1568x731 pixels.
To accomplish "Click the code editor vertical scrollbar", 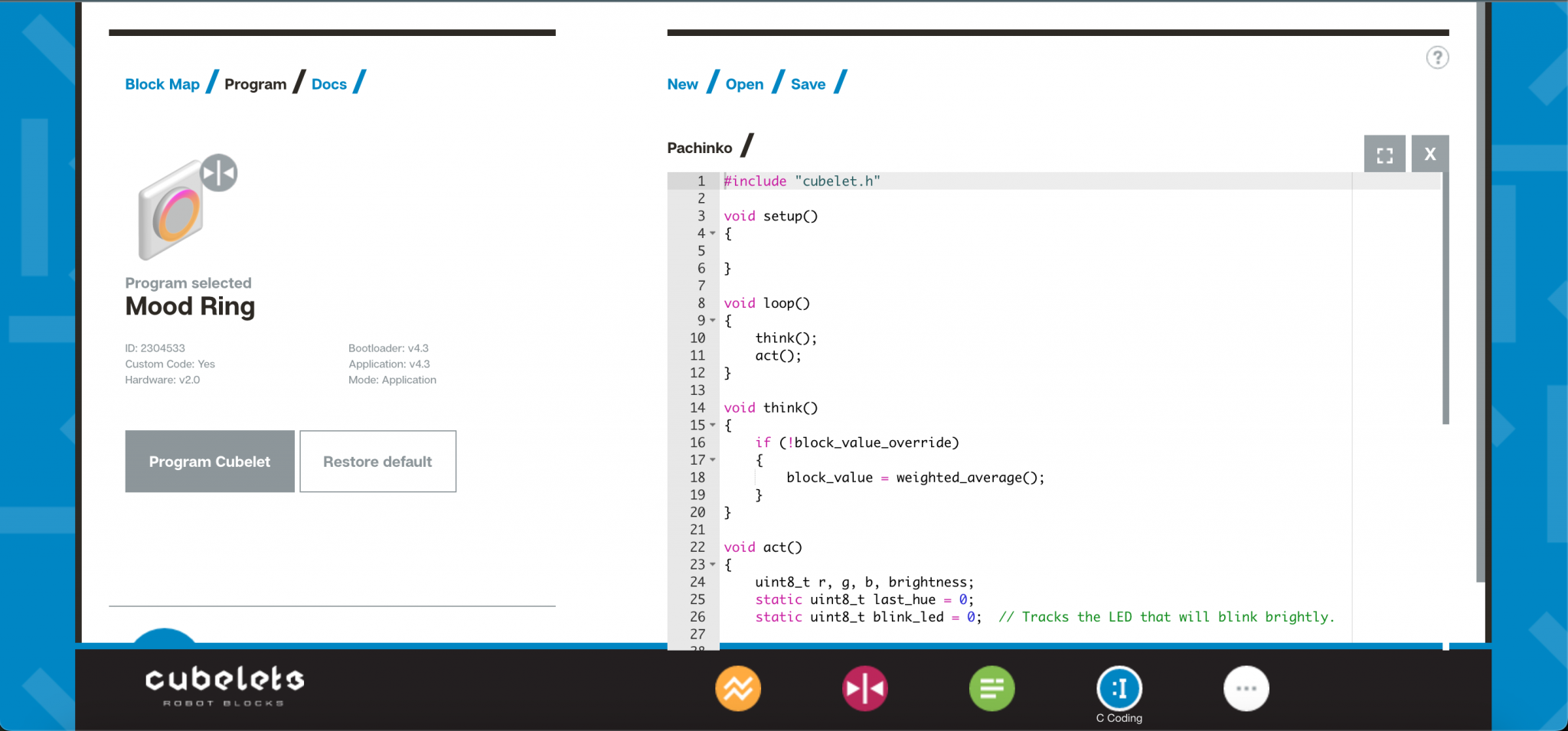I will point(1445,299).
